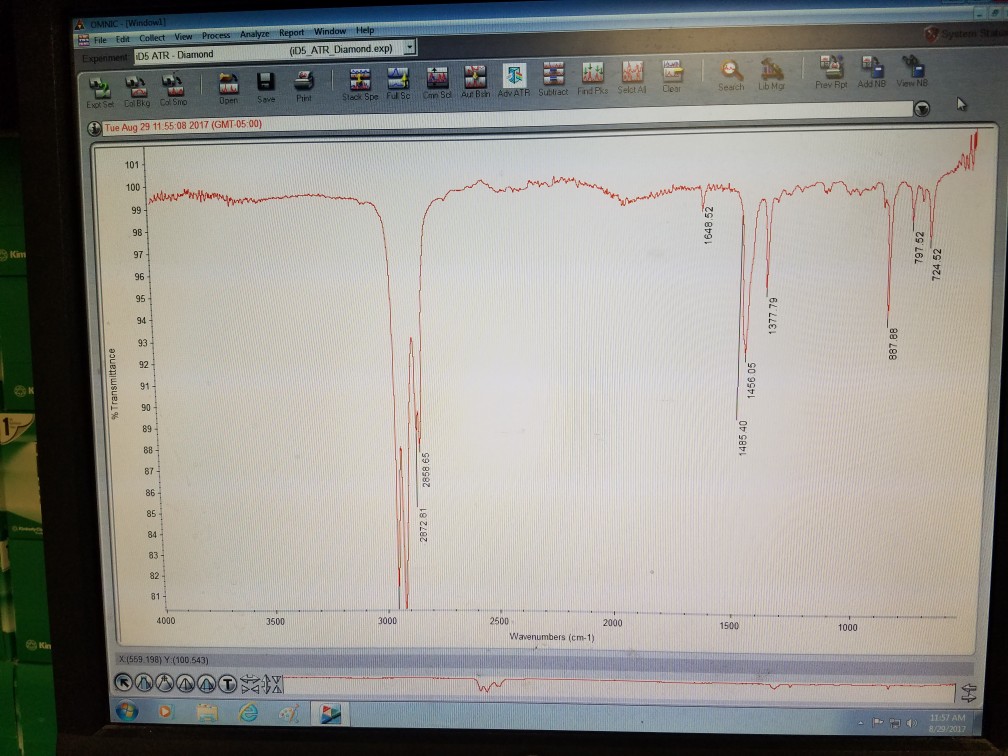The width and height of the screenshot is (1008, 756).
Task: Apply Aut Bsln baseline correction icon
Action: click(x=475, y=82)
